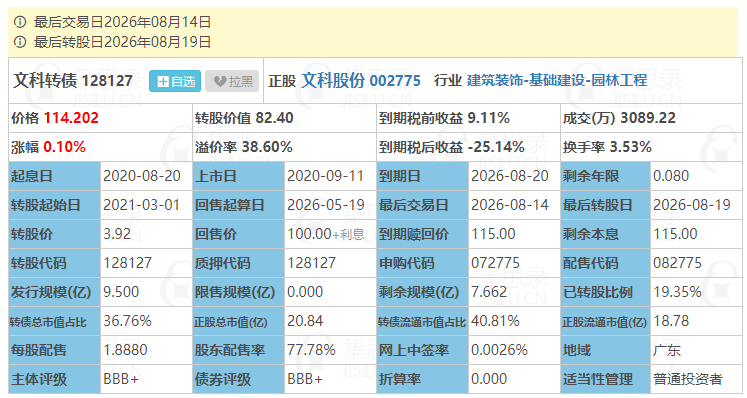The height and width of the screenshot is (398, 747).
Task: Select the 最后交易日 table cell 2026-08-14
Action: point(510,205)
